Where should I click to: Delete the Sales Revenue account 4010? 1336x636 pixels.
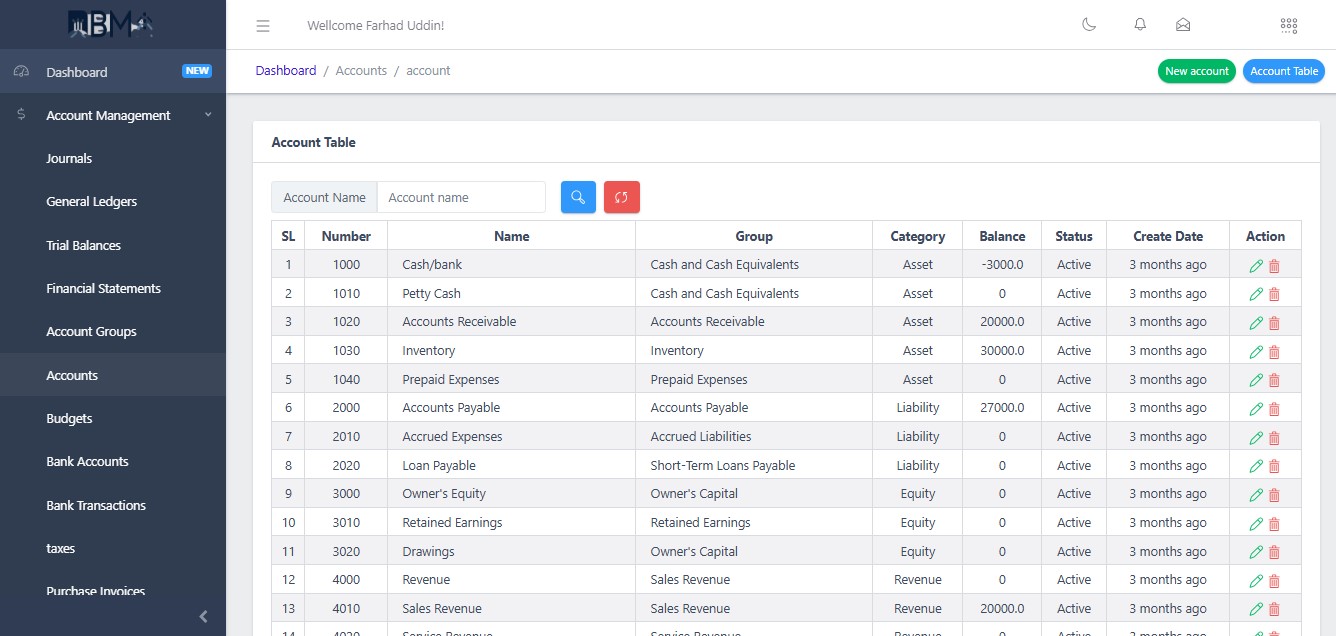(1274, 610)
